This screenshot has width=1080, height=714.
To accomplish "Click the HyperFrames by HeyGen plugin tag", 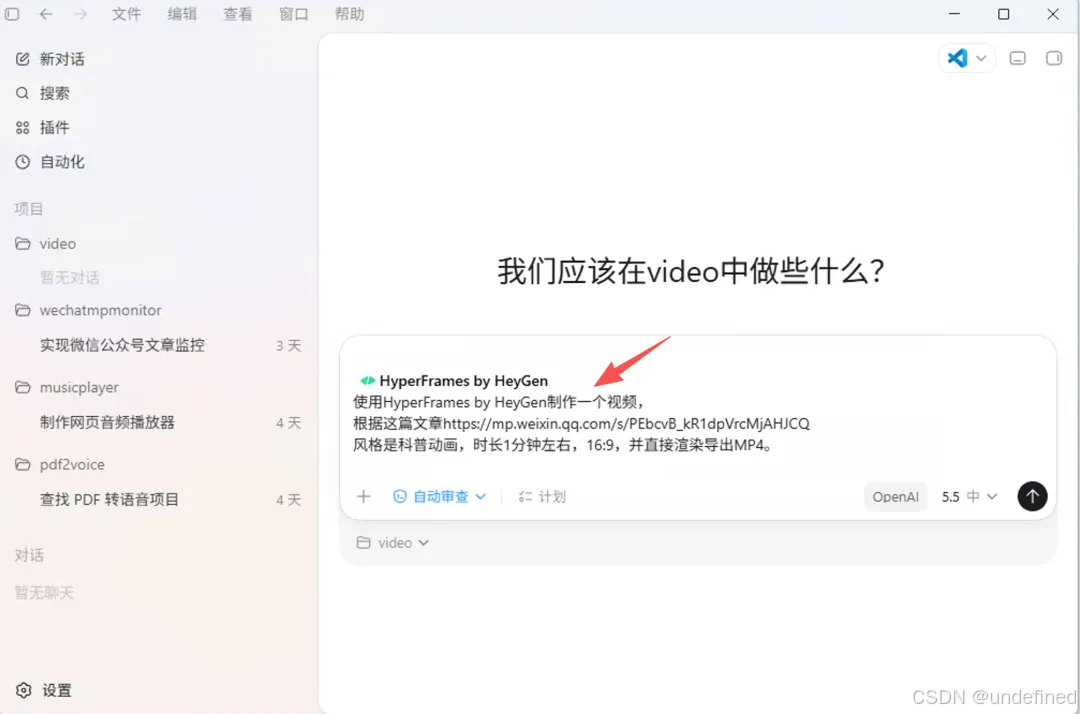I will pos(454,381).
